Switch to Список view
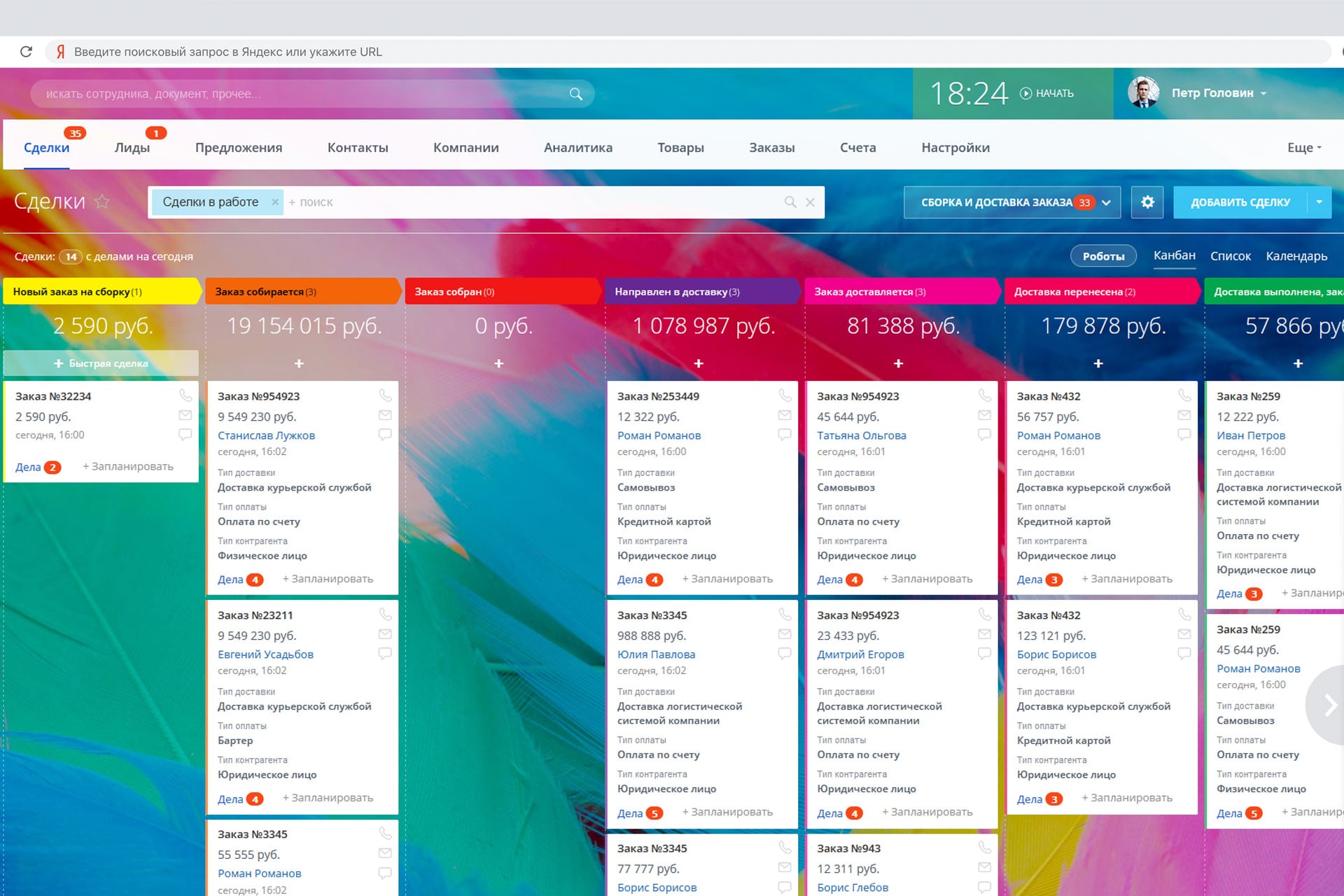The image size is (1344, 896). [x=1230, y=256]
